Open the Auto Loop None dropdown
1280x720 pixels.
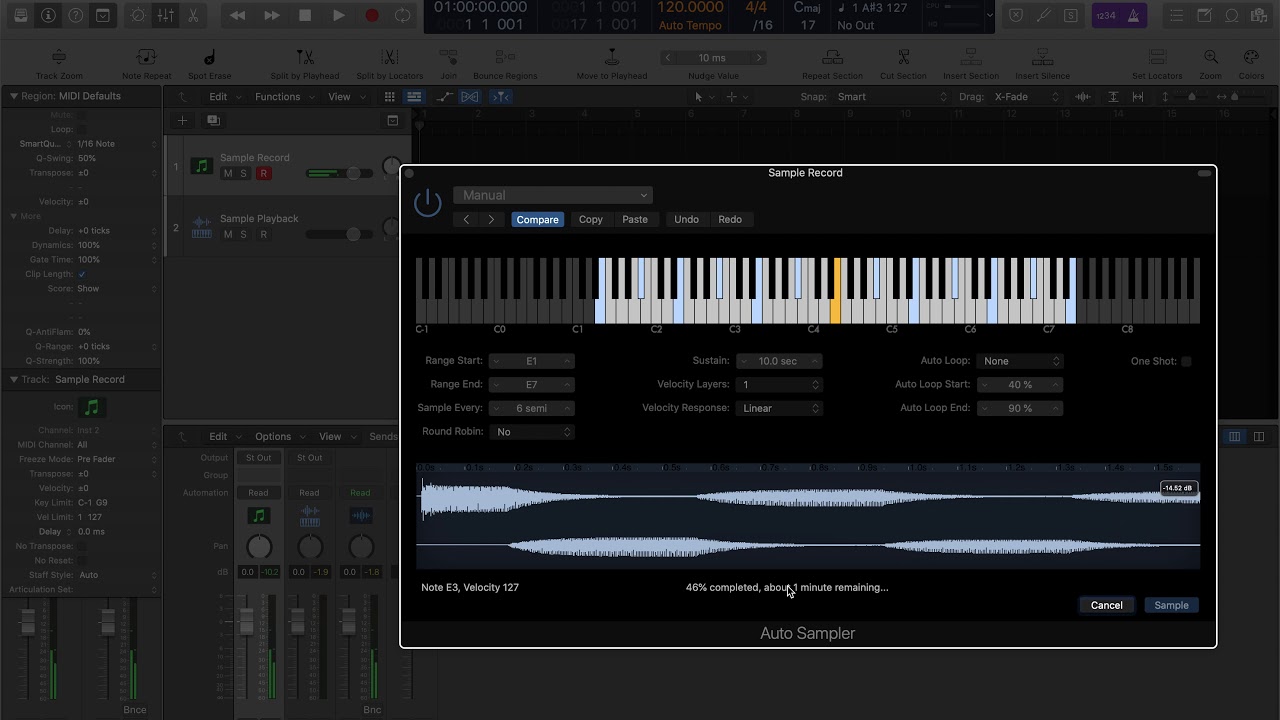click(1019, 361)
